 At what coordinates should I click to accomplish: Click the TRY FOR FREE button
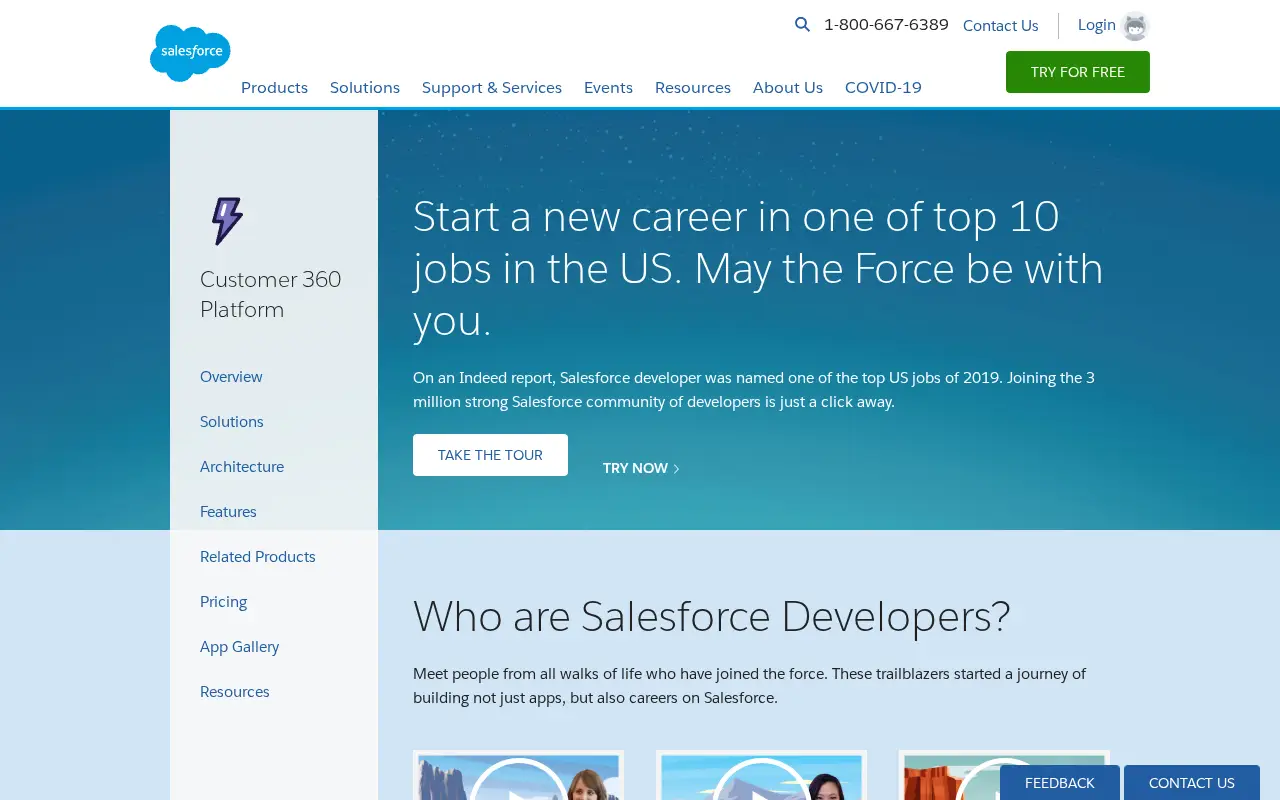click(1078, 72)
